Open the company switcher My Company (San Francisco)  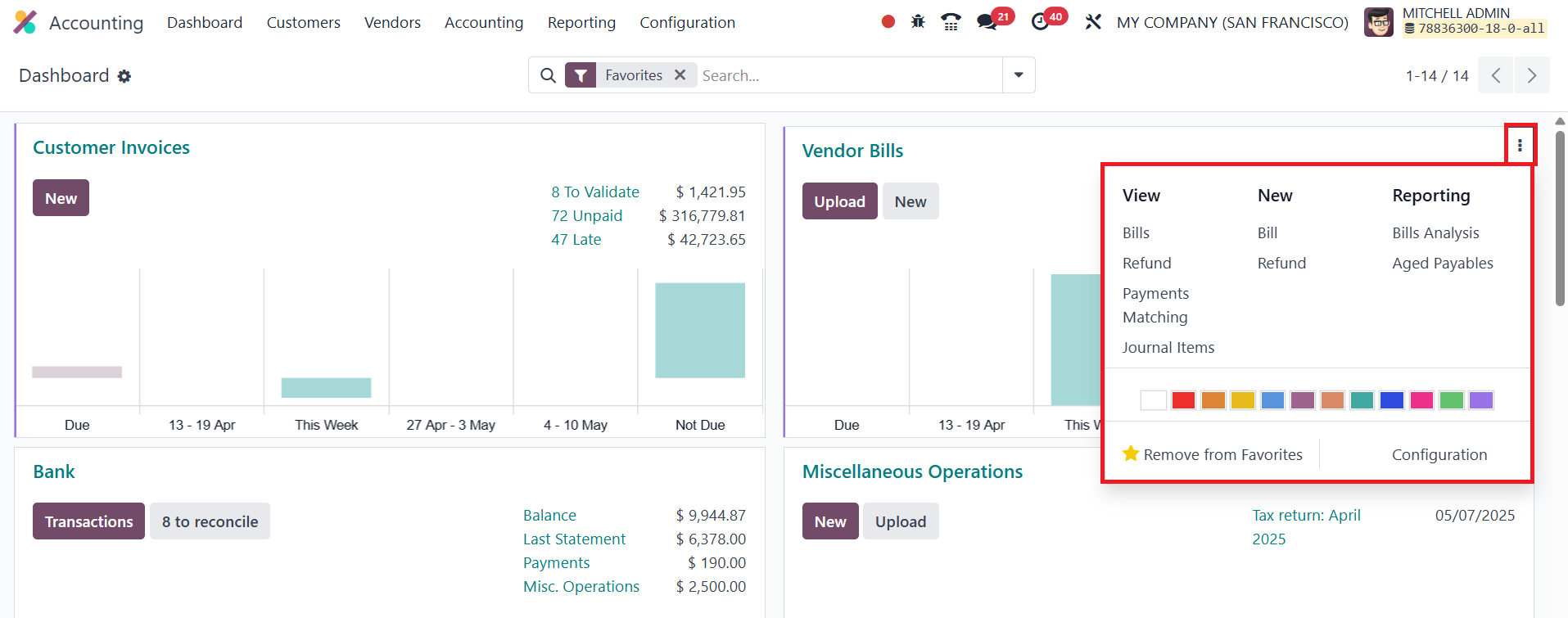pos(1232,22)
